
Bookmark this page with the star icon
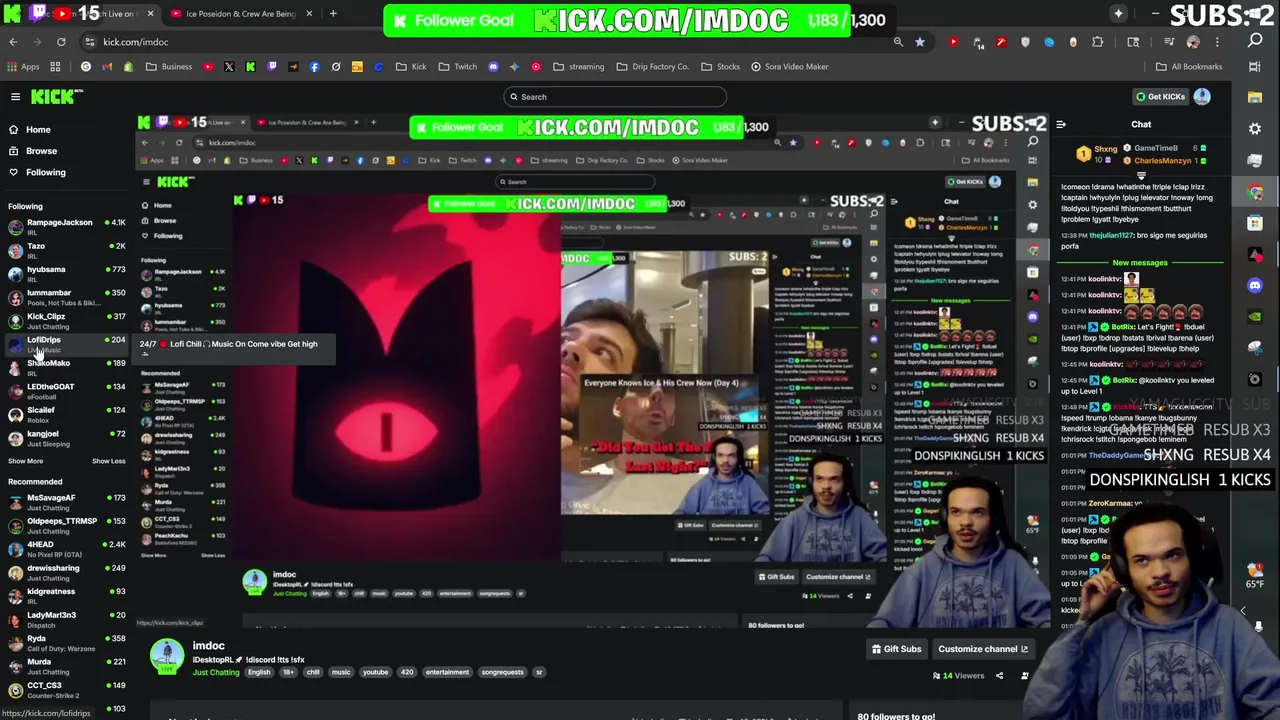pos(920,42)
